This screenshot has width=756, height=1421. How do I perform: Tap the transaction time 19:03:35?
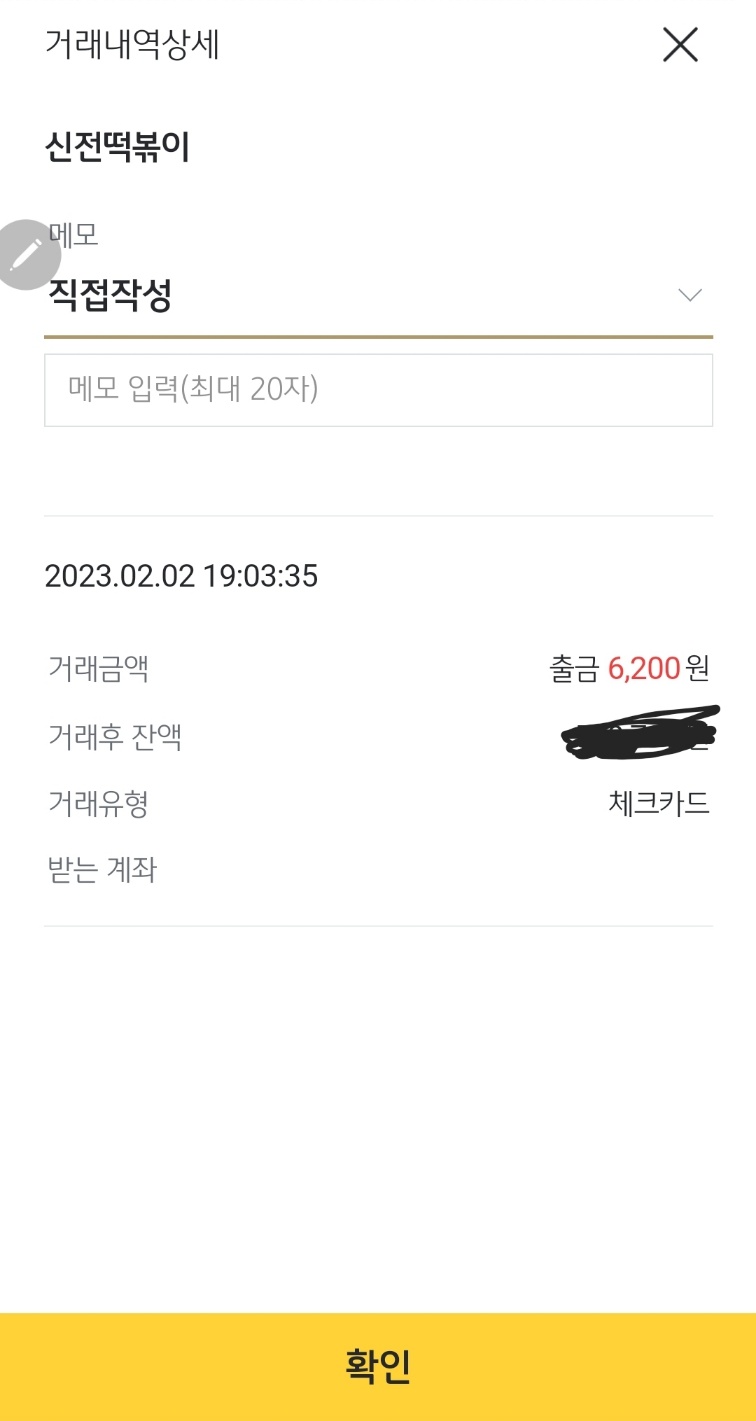point(260,576)
